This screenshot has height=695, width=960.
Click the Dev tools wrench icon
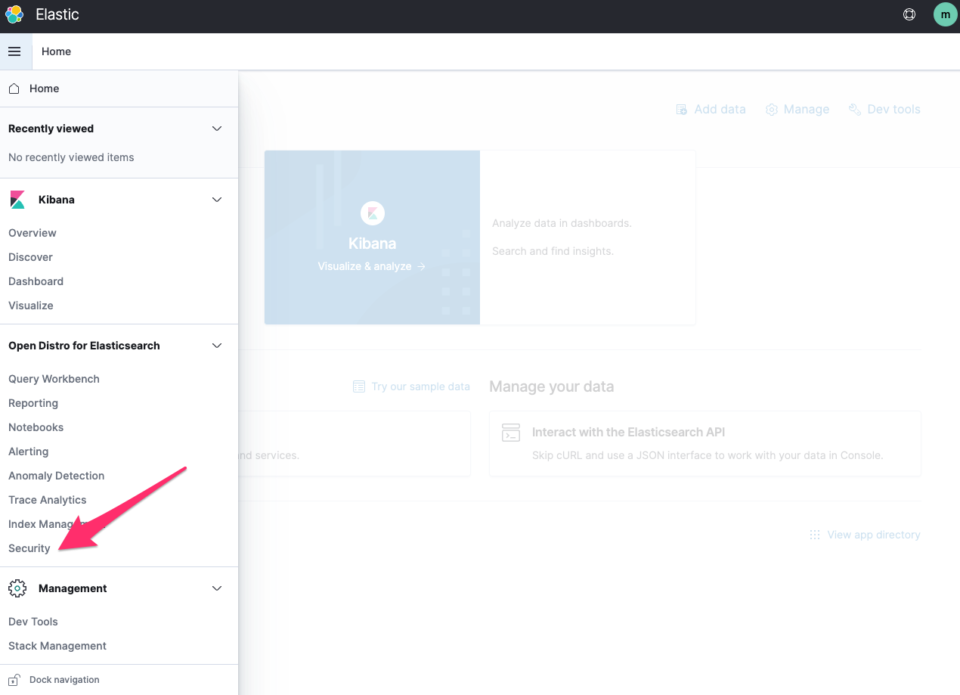tap(855, 110)
